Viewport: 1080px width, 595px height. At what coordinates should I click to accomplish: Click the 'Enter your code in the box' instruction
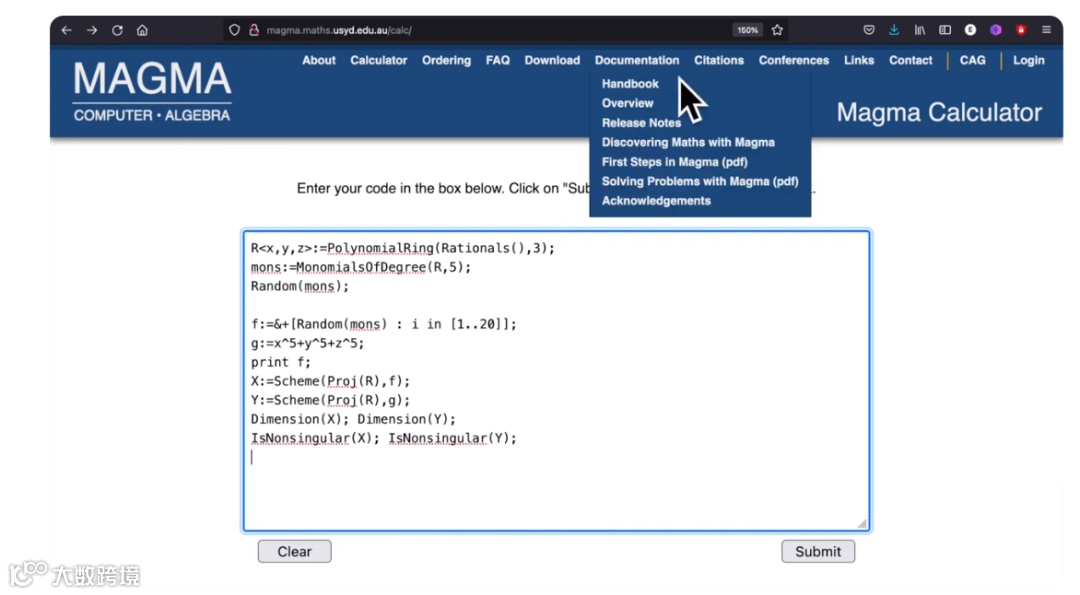[x=443, y=189]
